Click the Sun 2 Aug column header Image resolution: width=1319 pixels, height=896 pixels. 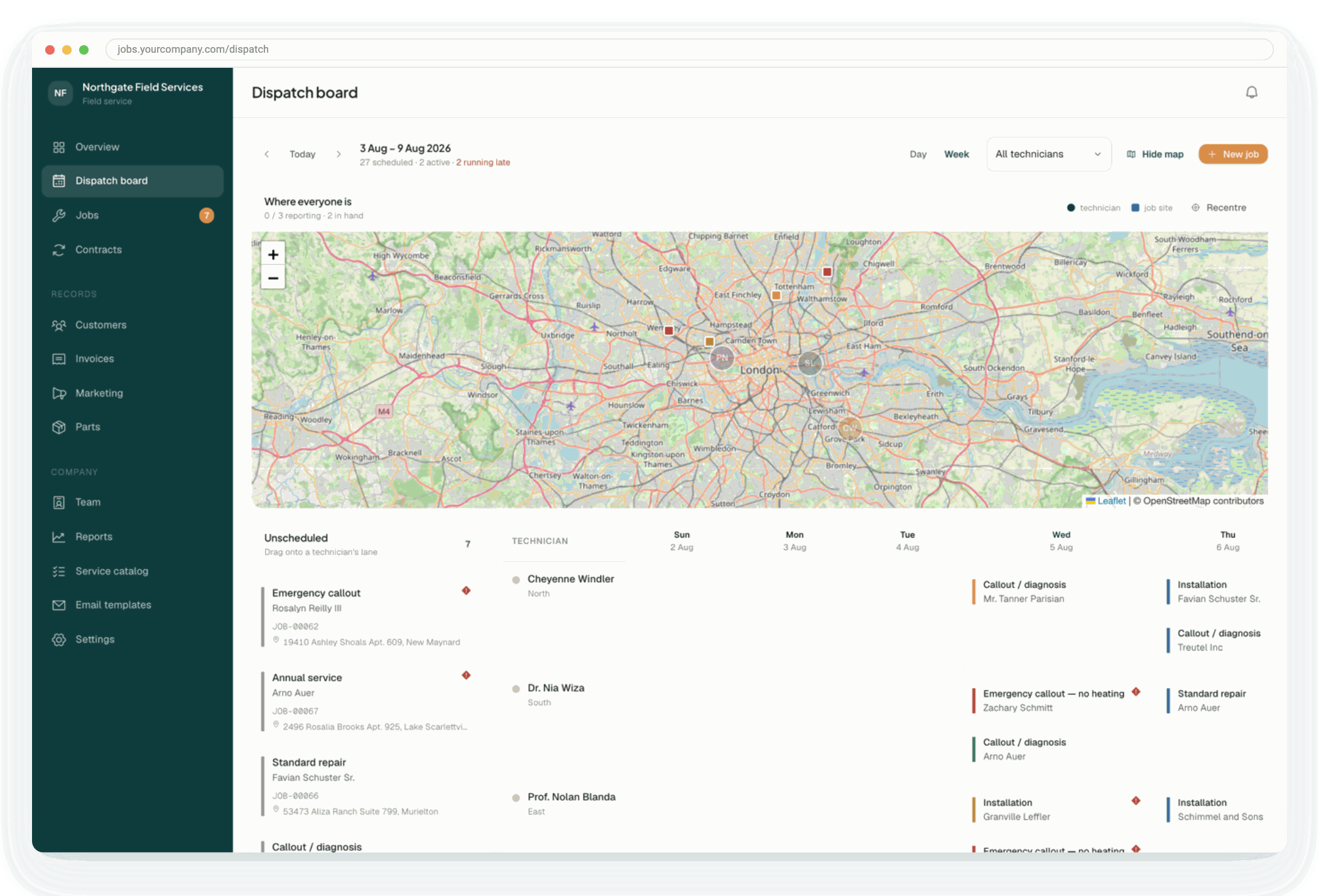681,541
